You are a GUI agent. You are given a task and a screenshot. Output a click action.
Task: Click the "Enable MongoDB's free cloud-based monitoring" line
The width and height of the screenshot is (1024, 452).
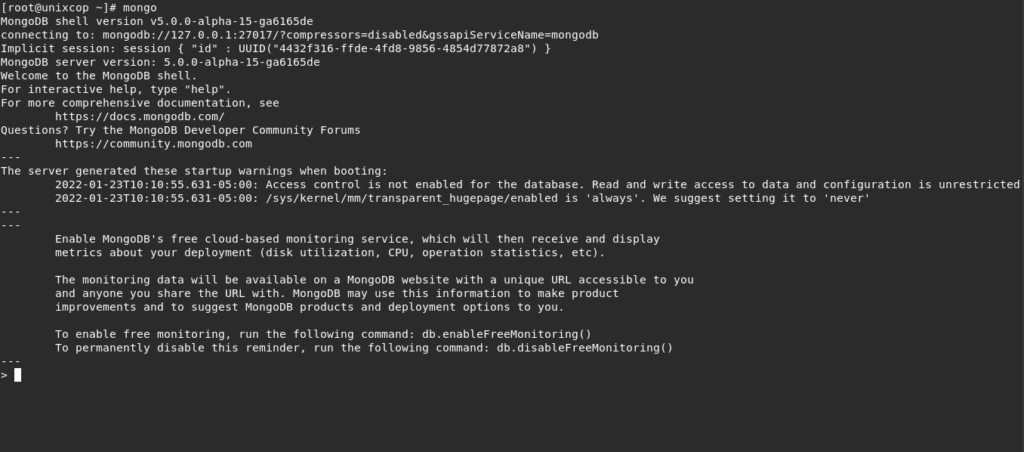357,239
